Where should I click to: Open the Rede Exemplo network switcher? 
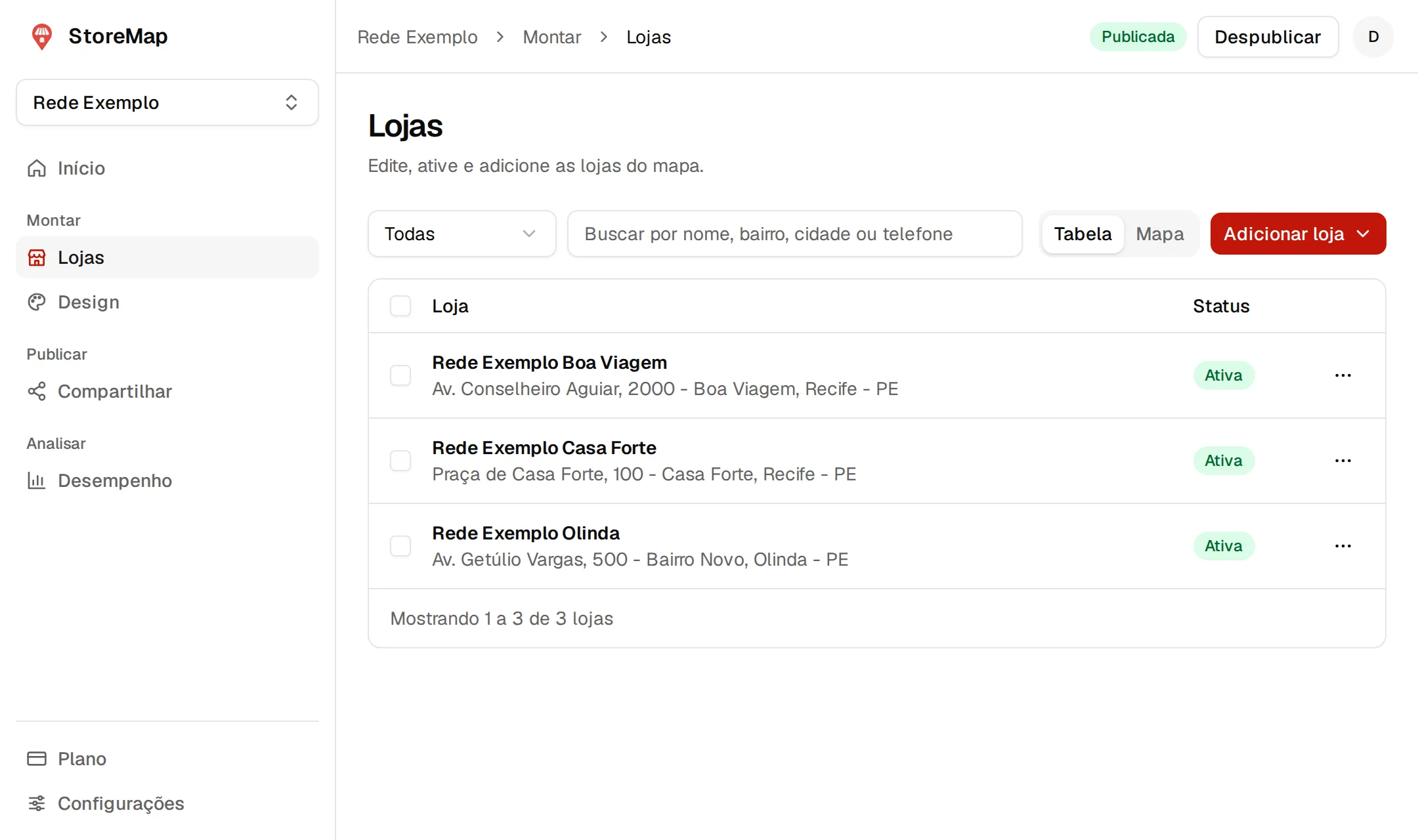pos(167,102)
